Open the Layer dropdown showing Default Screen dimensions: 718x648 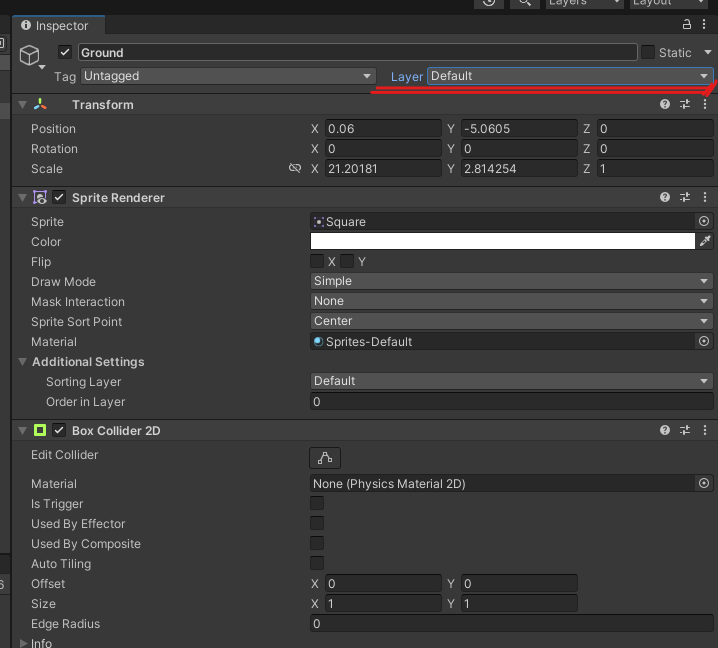coord(570,76)
